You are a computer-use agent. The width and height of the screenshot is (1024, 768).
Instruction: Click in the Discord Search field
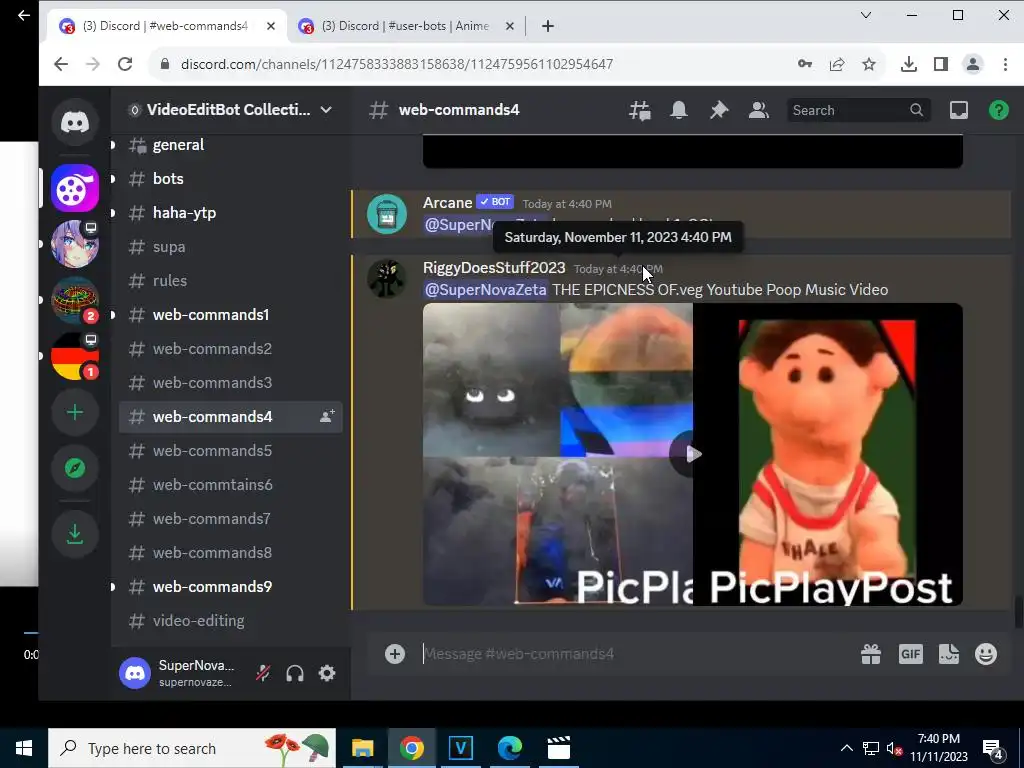click(x=858, y=110)
